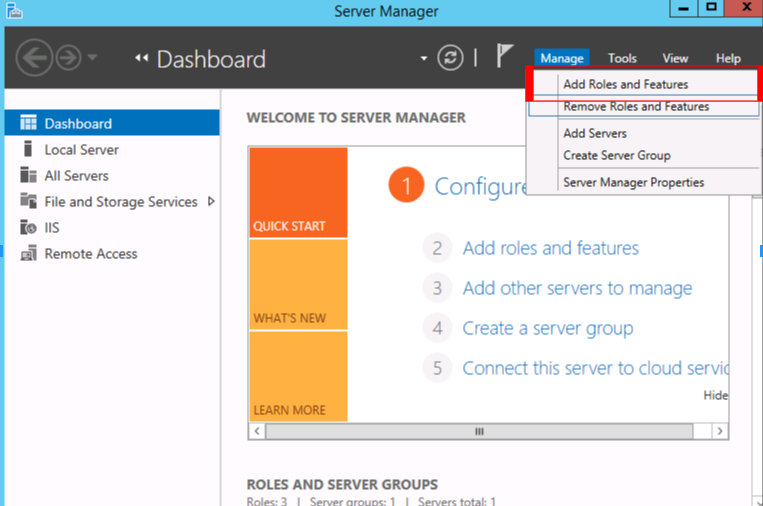Click the step 4 number circle

[437, 328]
